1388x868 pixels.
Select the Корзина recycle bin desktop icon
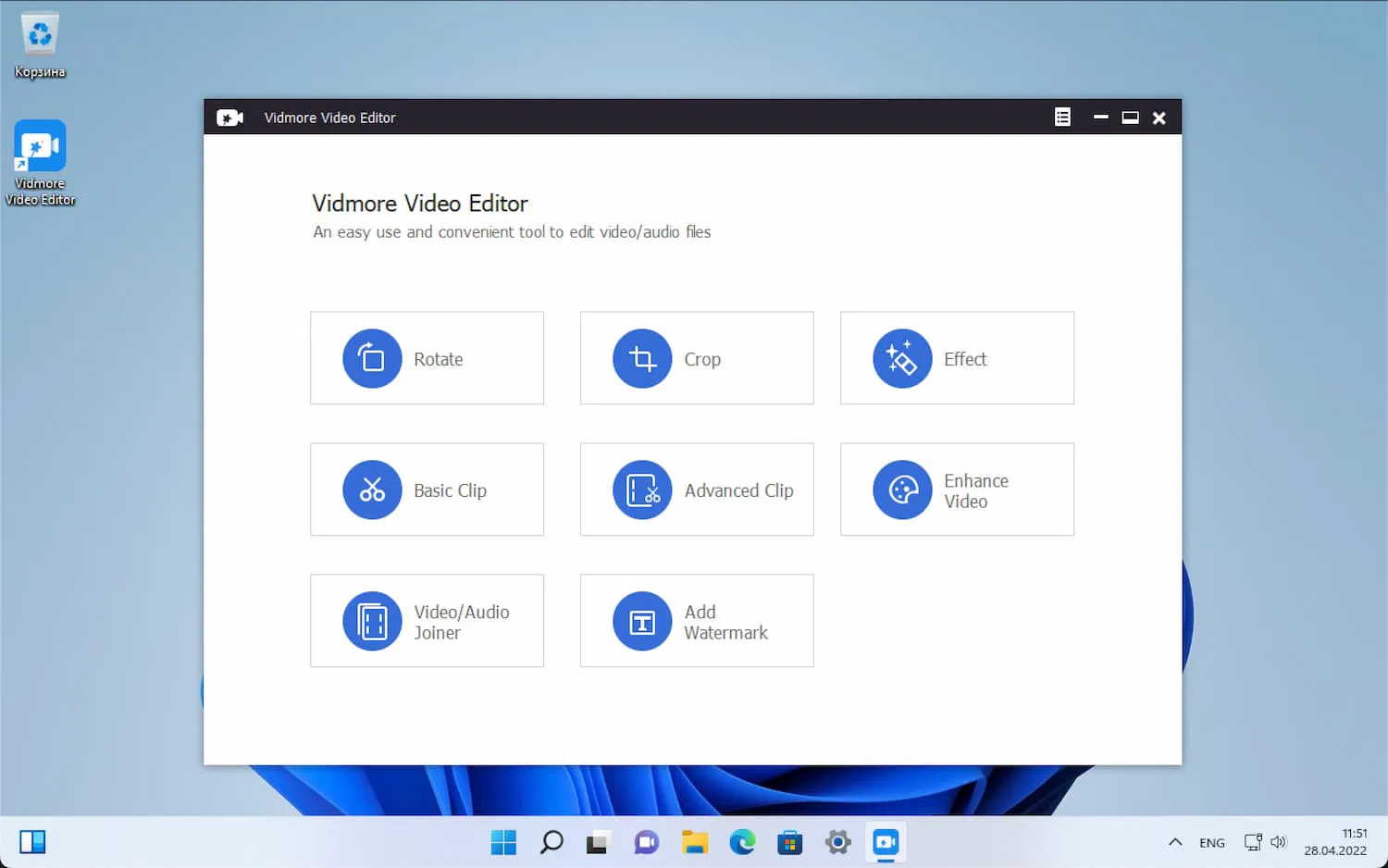[x=40, y=45]
